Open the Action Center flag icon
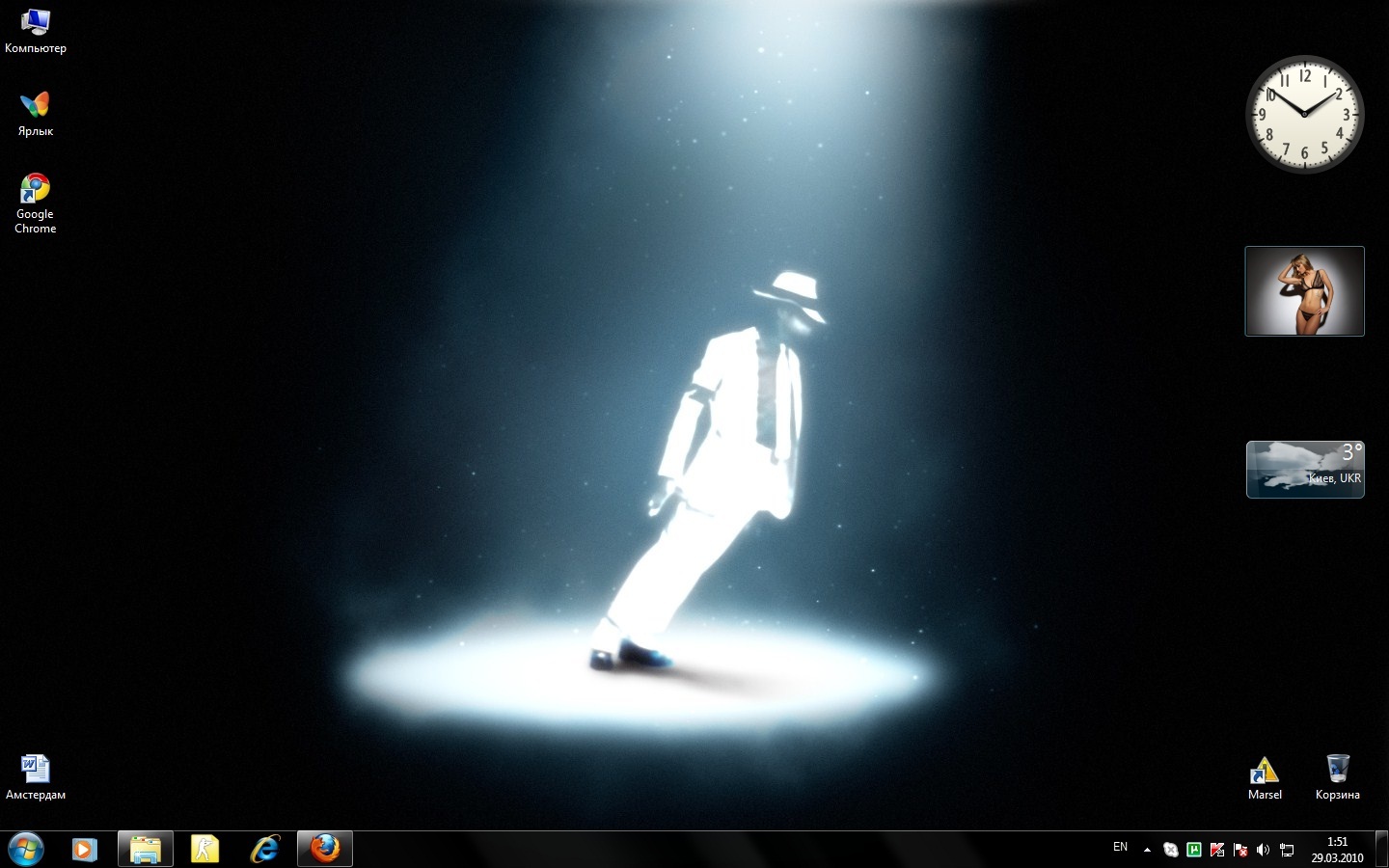The width and height of the screenshot is (1389, 868). click(x=1240, y=850)
